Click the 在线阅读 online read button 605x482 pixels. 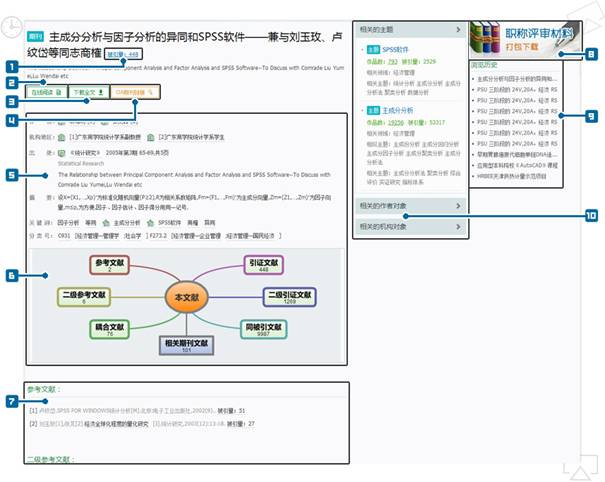tap(44, 91)
